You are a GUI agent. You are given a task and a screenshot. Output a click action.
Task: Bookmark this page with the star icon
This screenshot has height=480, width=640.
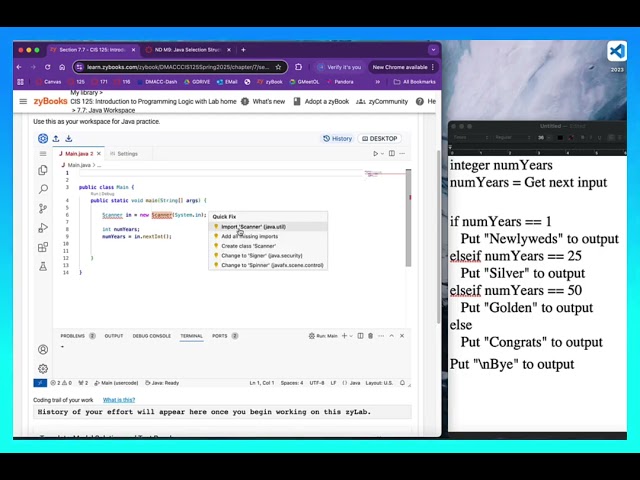coord(278,67)
